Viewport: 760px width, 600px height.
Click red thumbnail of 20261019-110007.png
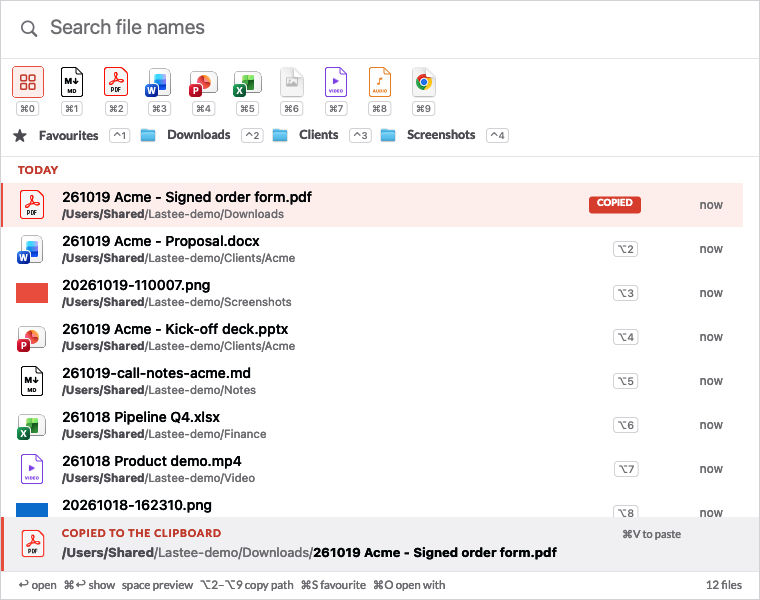tap(32, 293)
